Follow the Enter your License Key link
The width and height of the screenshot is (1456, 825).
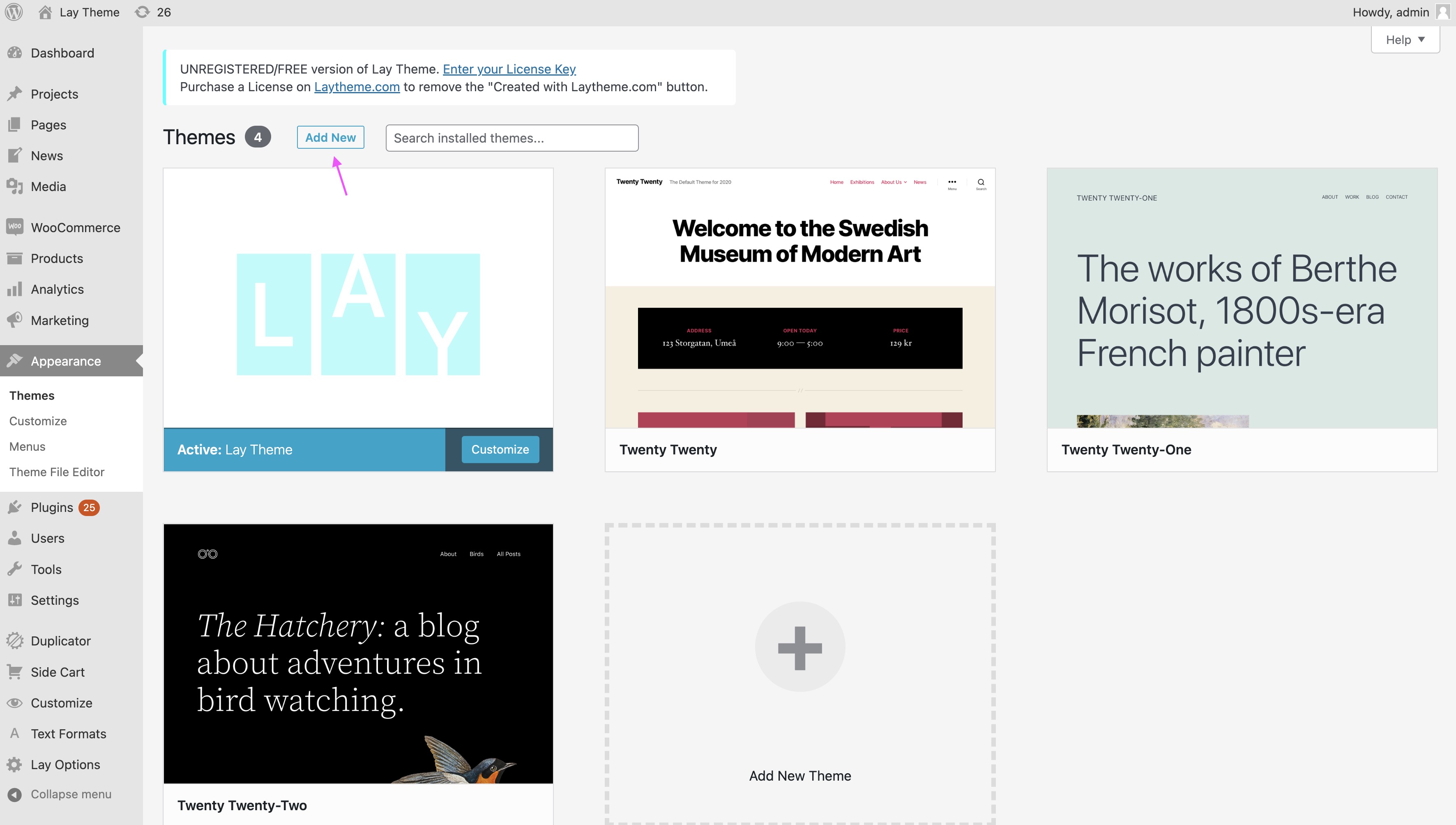point(509,69)
